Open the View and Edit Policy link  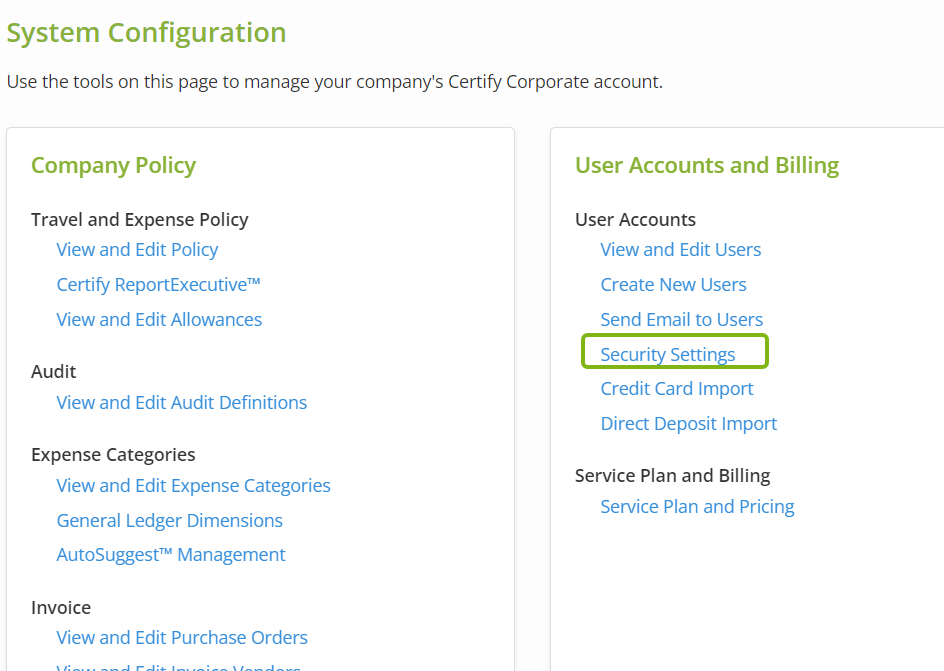[x=137, y=250]
